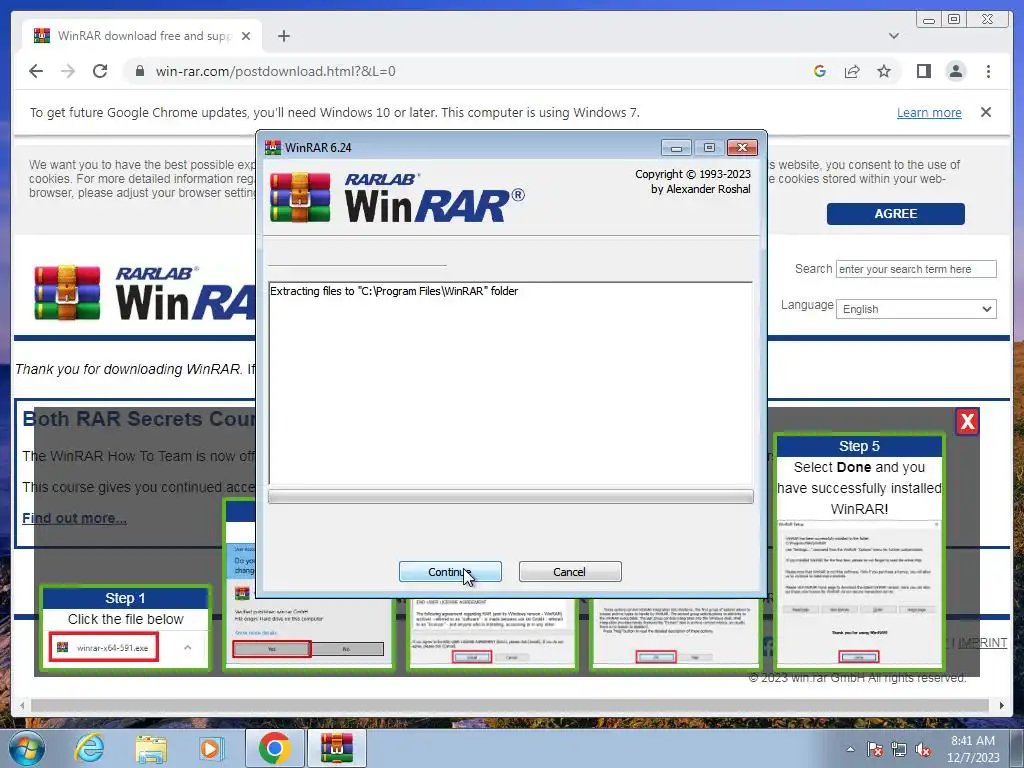This screenshot has width=1024, height=768.
Task: Open Windows Media Player from taskbar
Action: (212, 748)
